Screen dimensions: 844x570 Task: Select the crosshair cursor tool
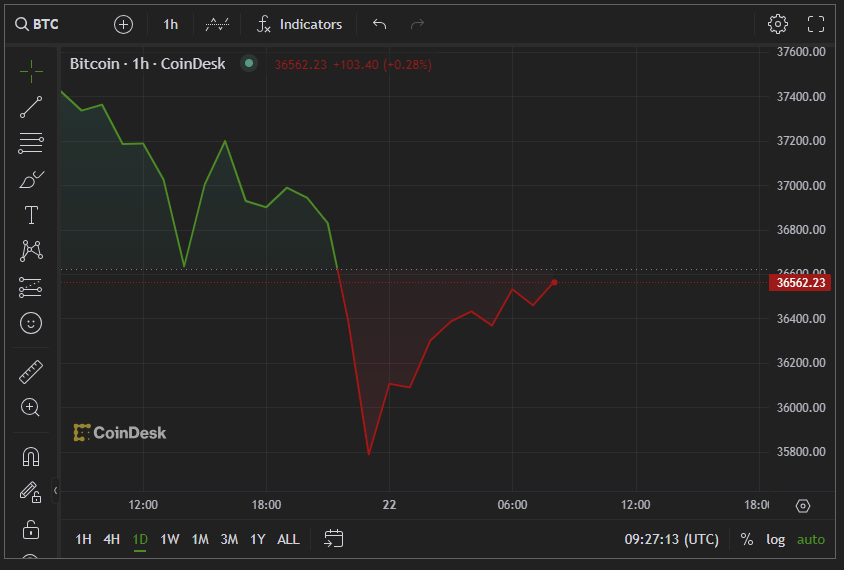point(31,71)
